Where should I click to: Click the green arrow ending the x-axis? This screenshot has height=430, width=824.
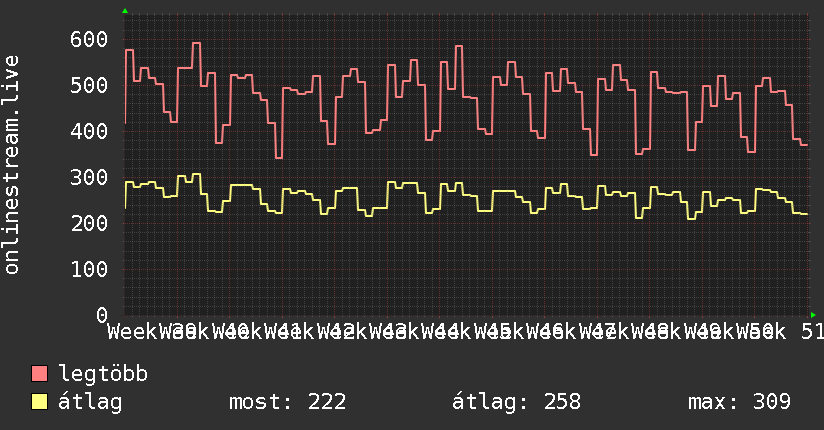(x=813, y=315)
